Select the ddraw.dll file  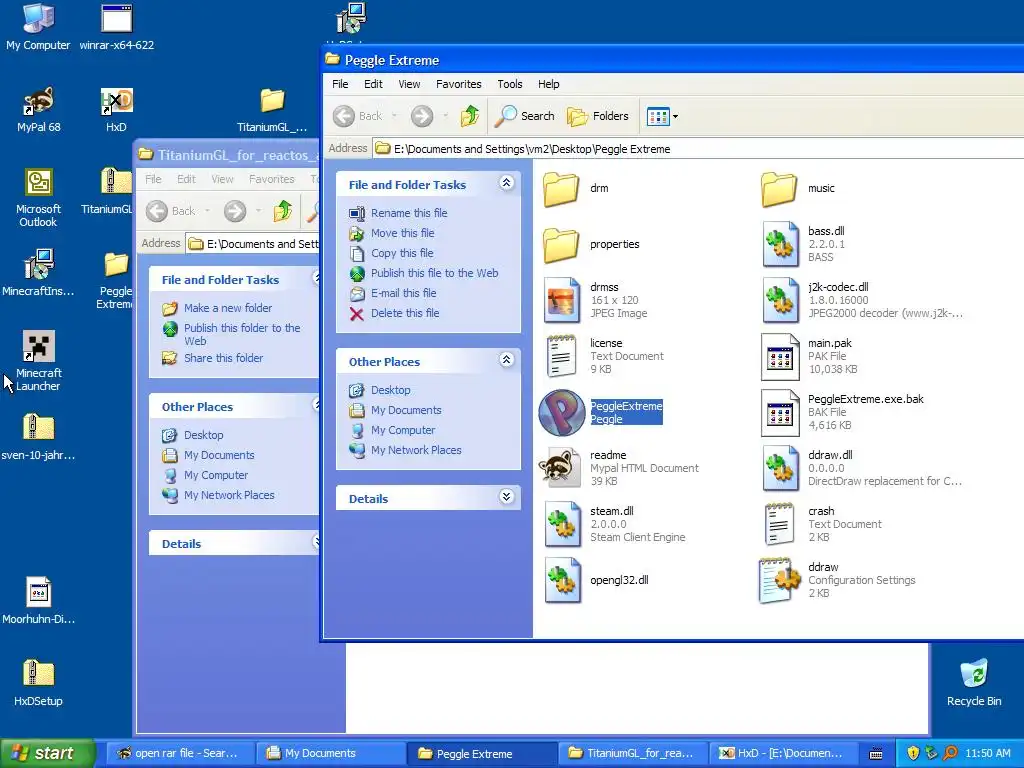(x=780, y=468)
